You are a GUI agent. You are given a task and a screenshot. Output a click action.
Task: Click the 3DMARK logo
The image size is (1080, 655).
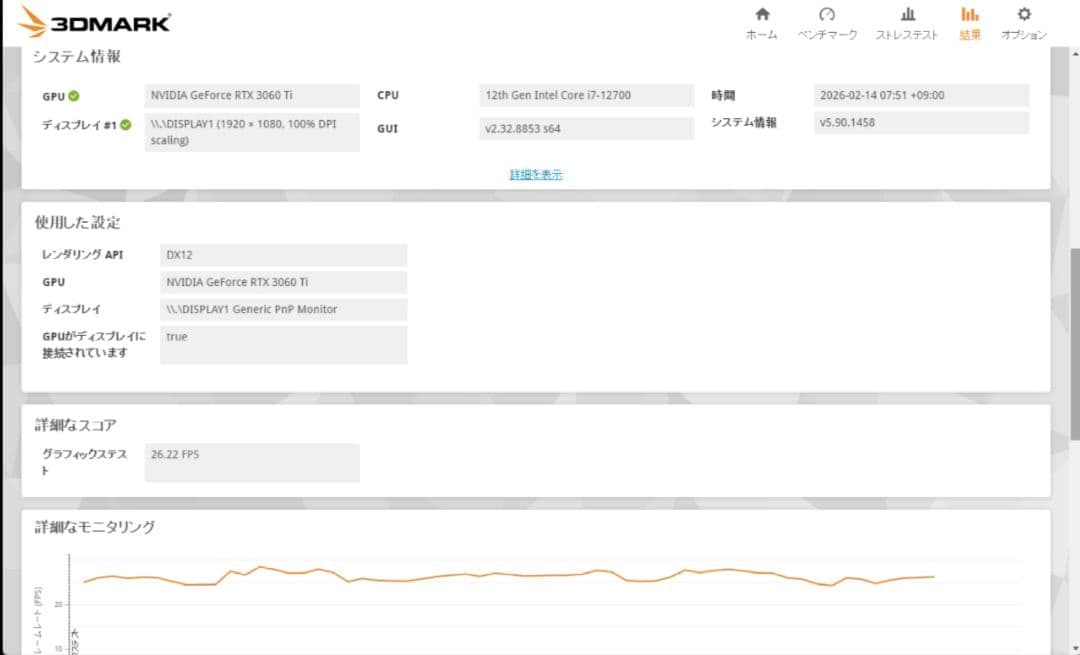click(x=95, y=20)
